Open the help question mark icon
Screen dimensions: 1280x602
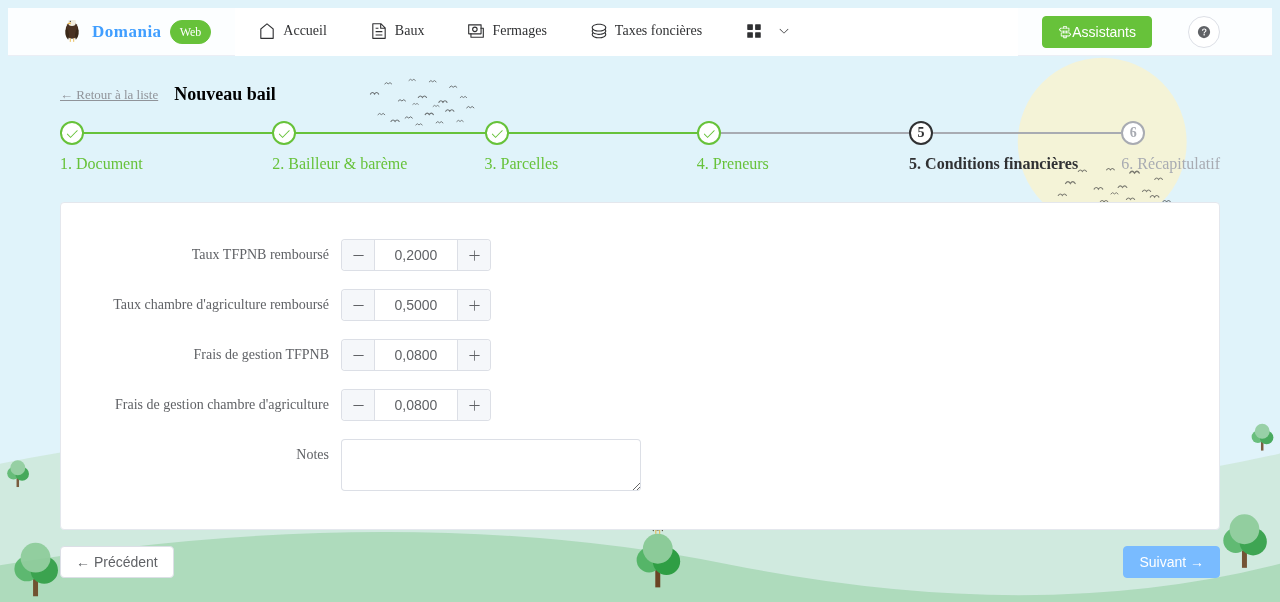(1204, 32)
